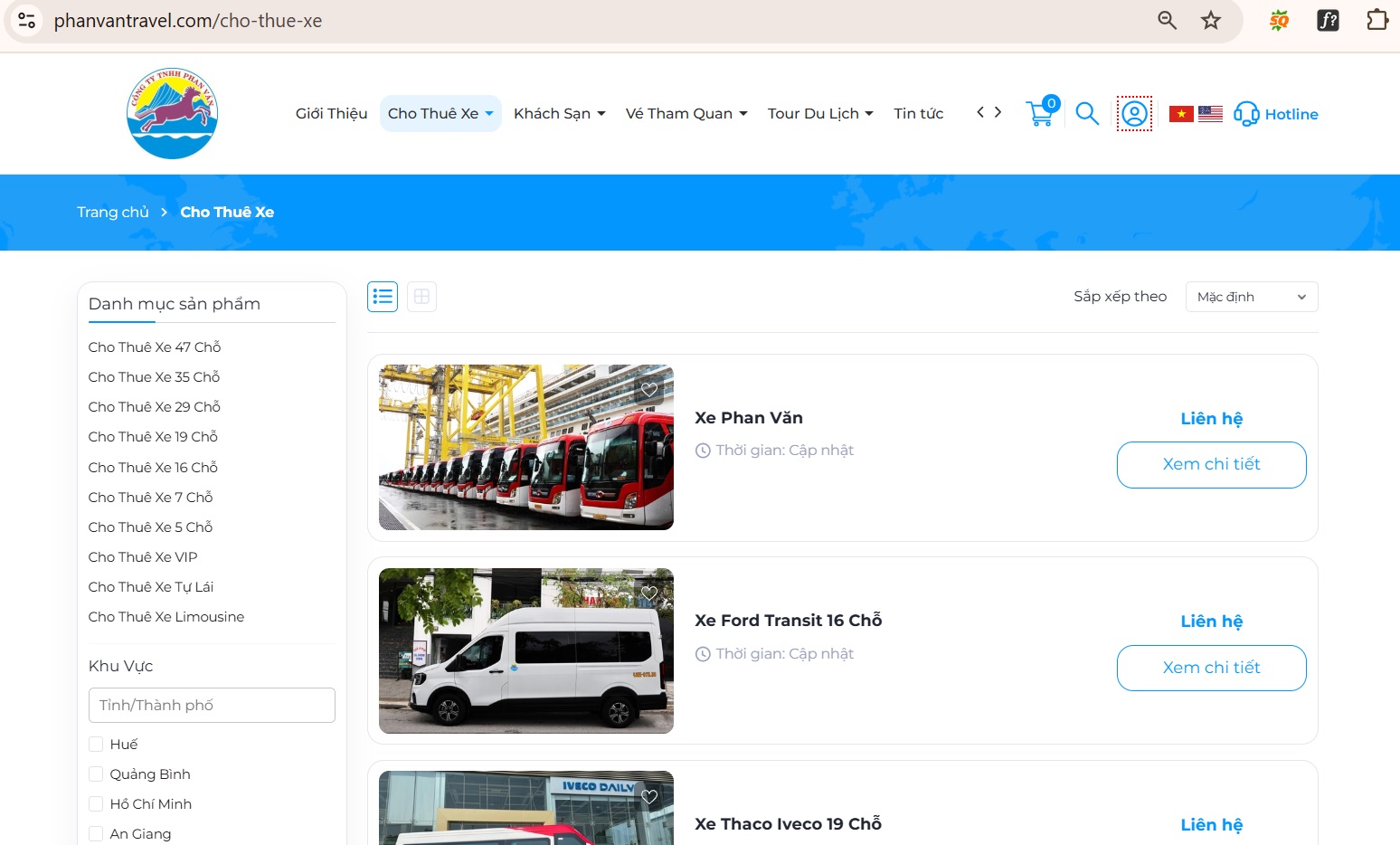
Task: Open the Mặc định sort dropdown
Action: [x=1252, y=296]
